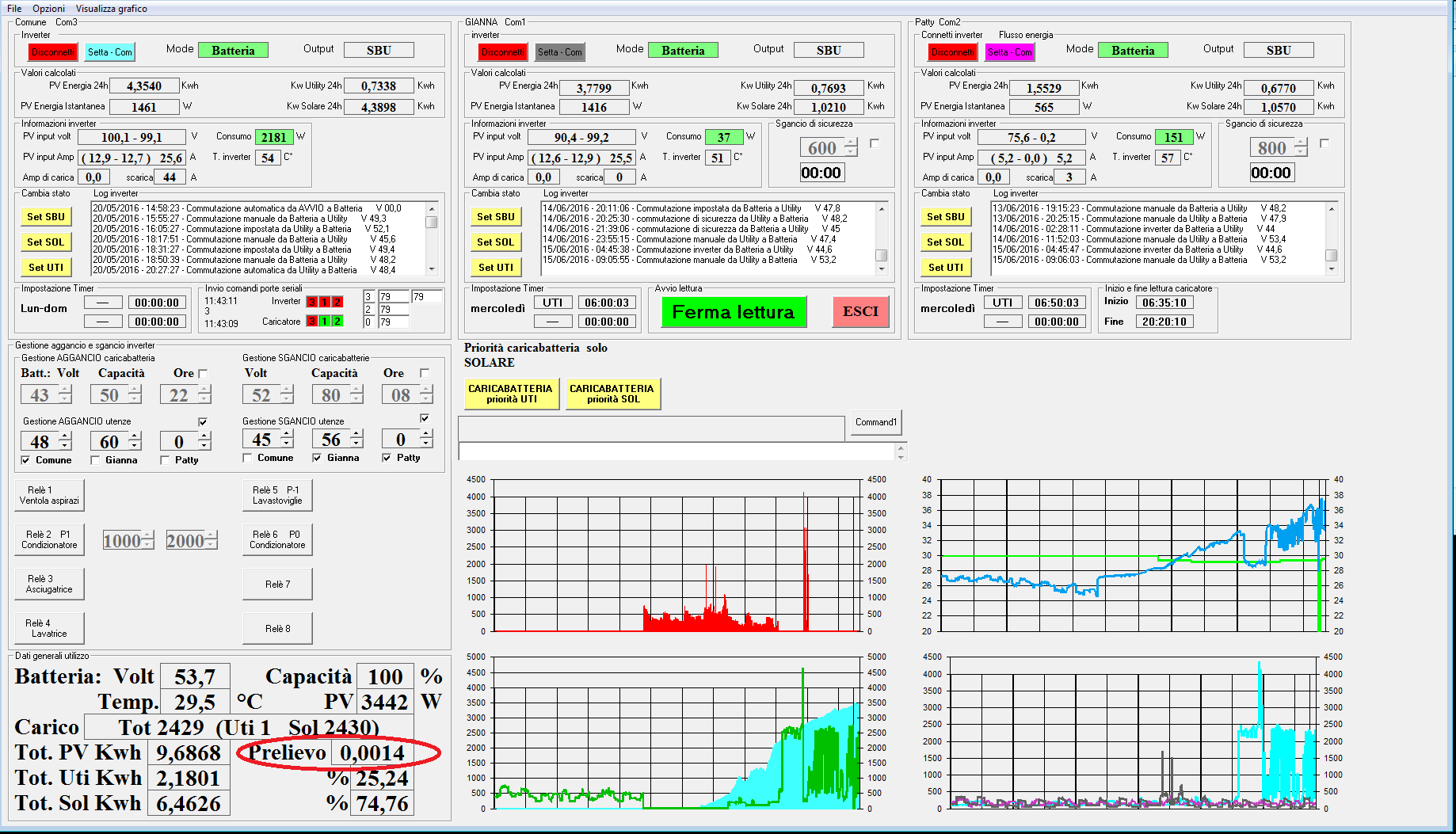
Task: Increase the SGANCIO utenze Volt 45 stepper
Action: (288, 434)
